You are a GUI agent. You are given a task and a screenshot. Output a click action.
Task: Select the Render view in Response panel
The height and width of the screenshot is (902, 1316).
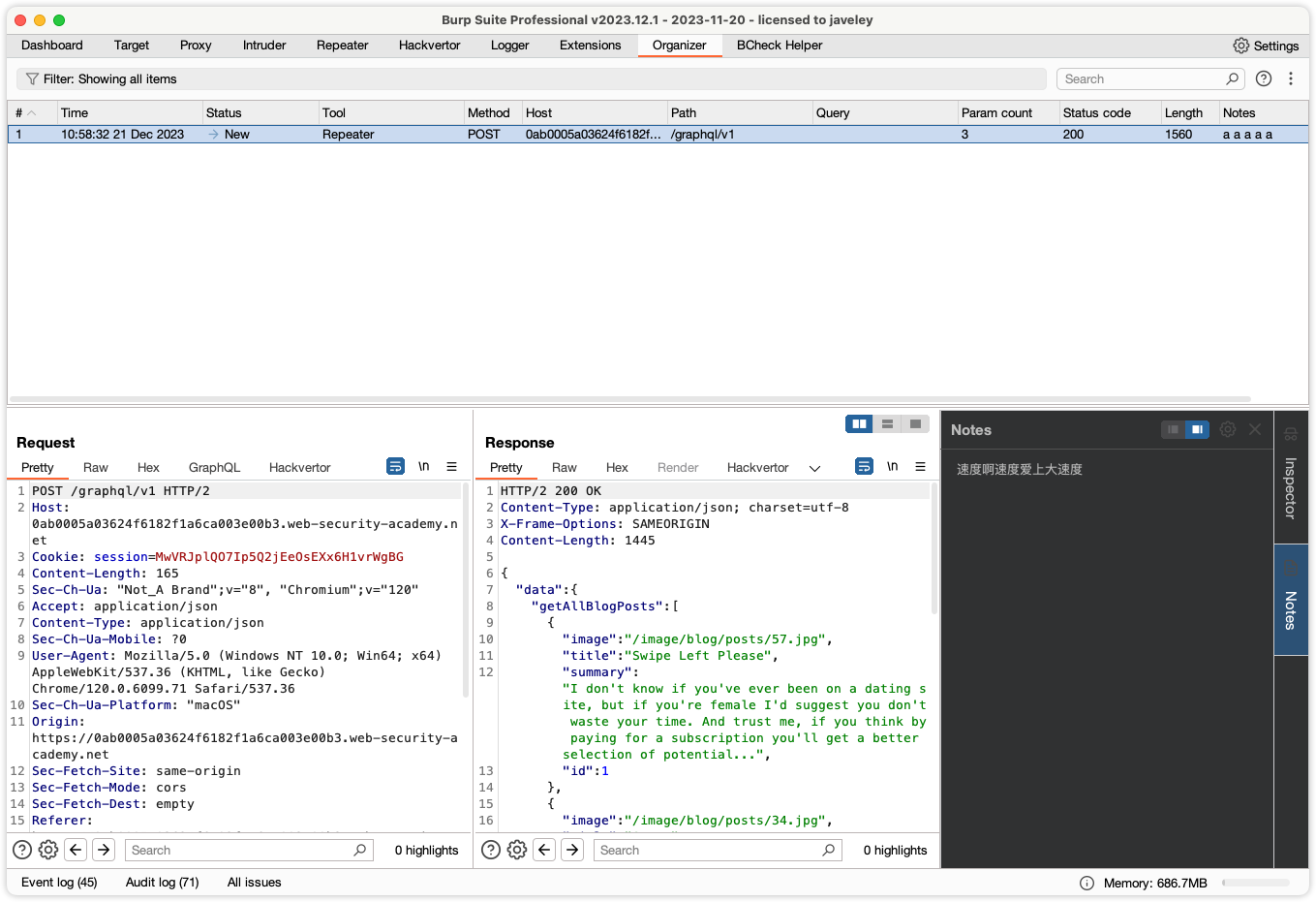pyautogui.click(x=678, y=467)
